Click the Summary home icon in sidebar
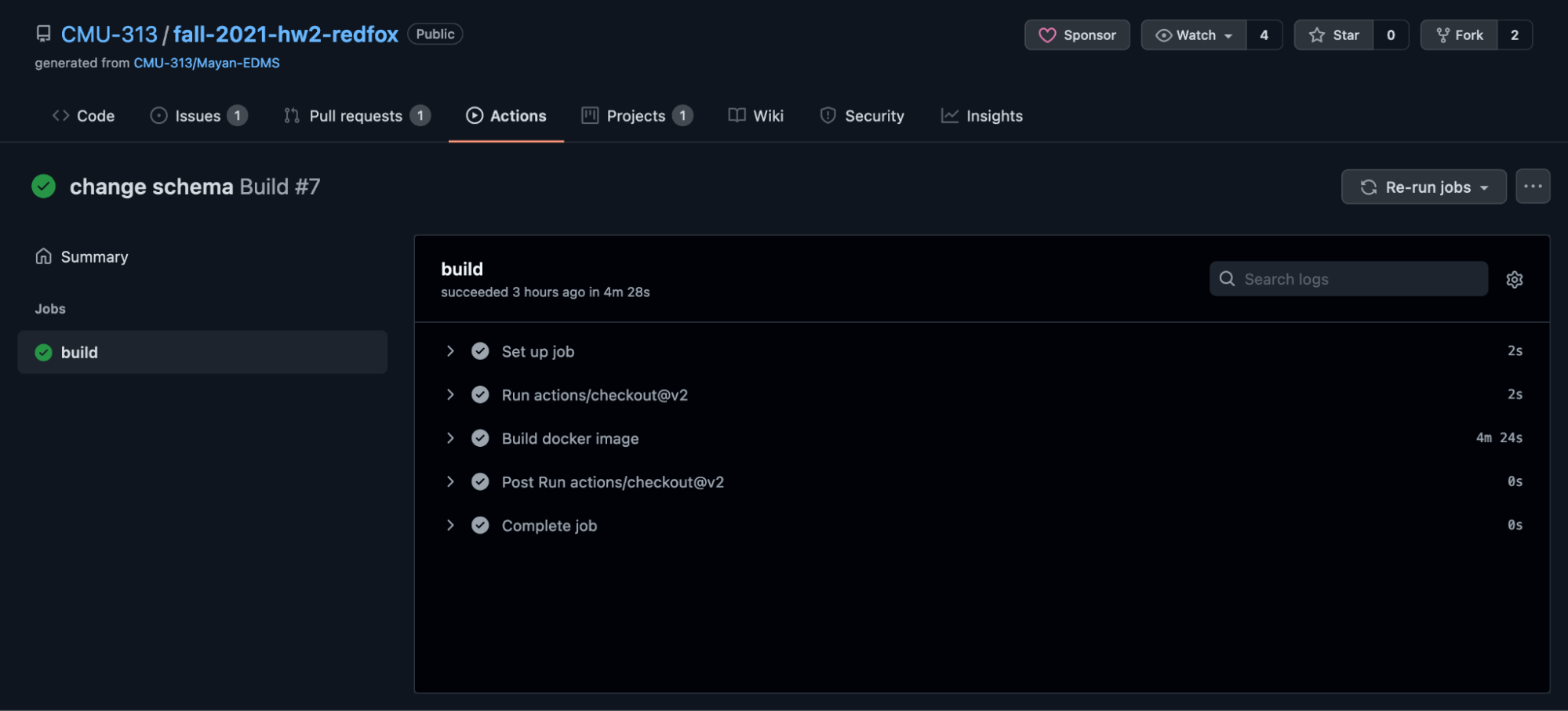The width and height of the screenshot is (1568, 711). click(x=43, y=256)
